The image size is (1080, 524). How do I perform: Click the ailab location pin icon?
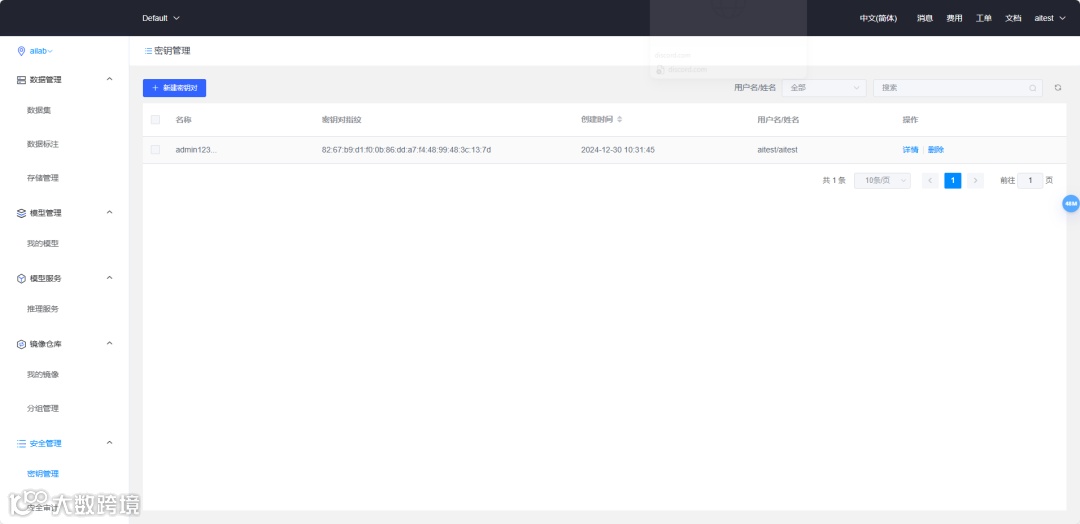21,51
